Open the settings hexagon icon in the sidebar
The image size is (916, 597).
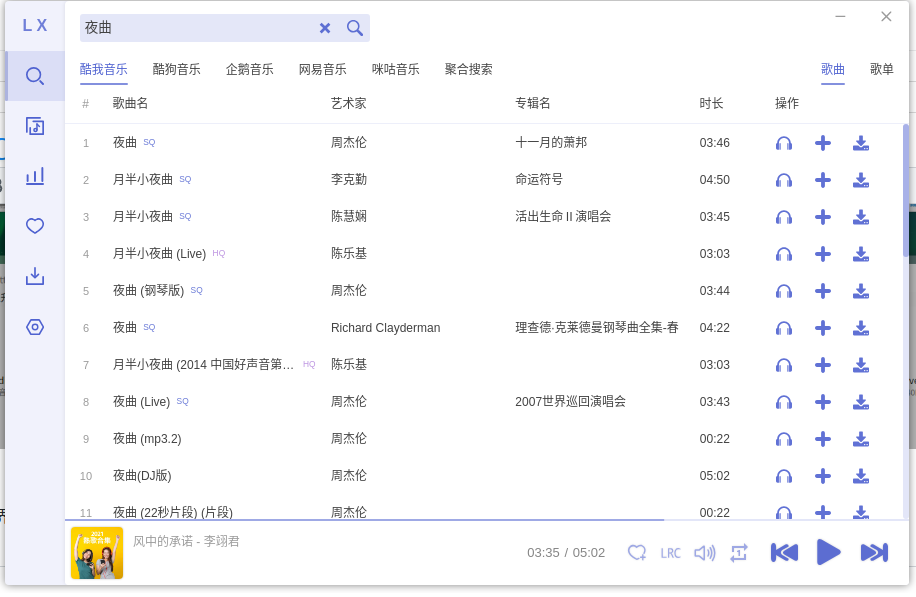click(35, 327)
